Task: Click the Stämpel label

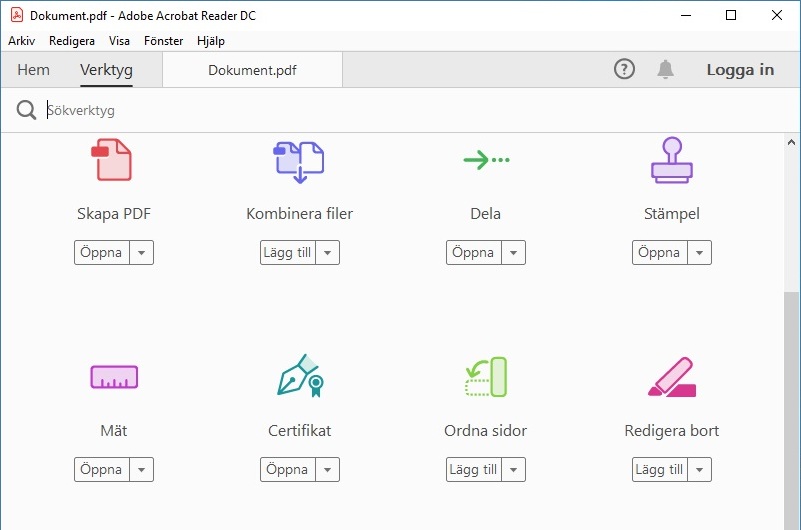Action: coord(672,213)
